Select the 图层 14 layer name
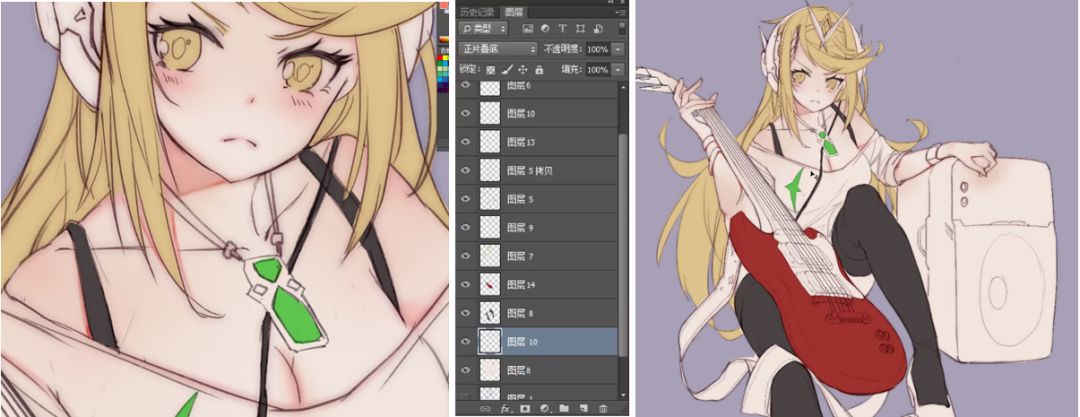The width and height of the screenshot is (1080, 417). point(521,285)
